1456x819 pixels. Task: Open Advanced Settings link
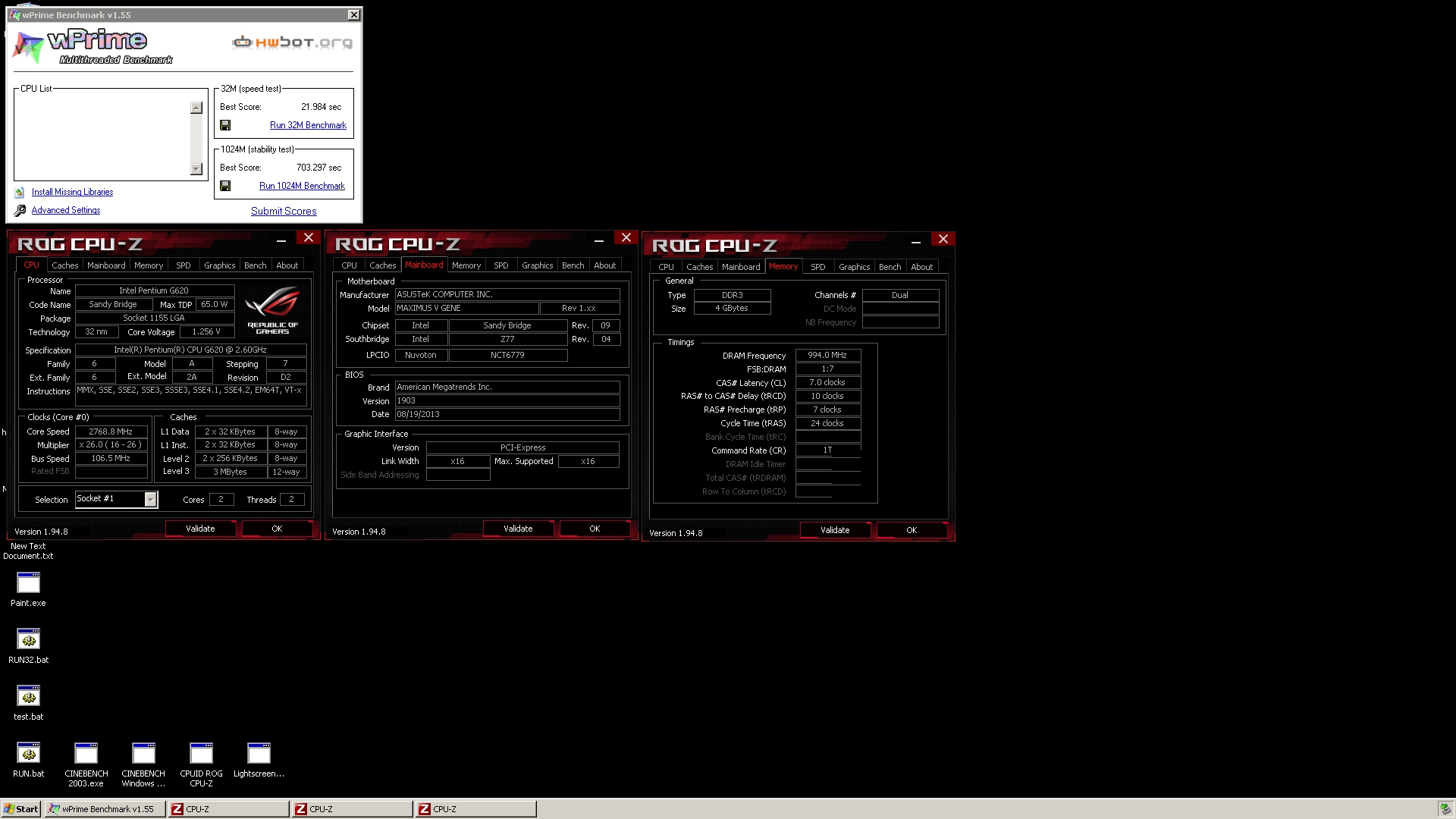coord(66,211)
